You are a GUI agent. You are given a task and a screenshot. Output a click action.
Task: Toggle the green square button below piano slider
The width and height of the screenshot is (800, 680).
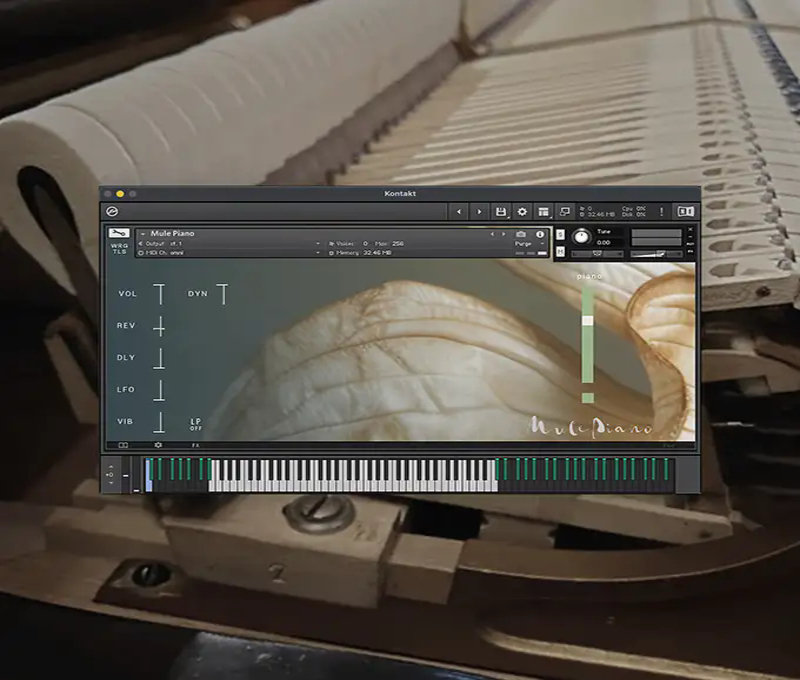click(588, 398)
